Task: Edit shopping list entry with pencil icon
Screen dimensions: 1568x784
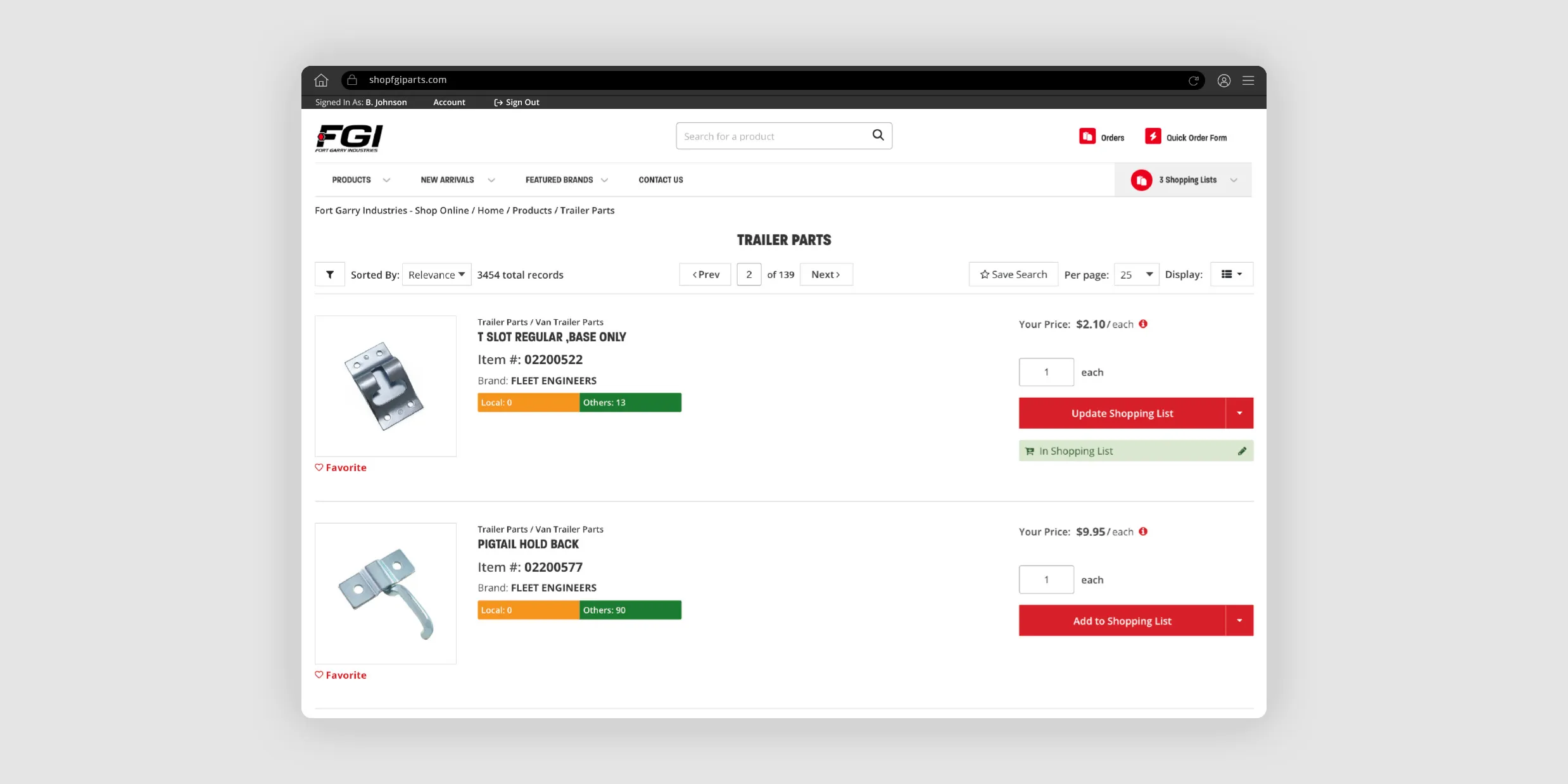Action: 1242,451
